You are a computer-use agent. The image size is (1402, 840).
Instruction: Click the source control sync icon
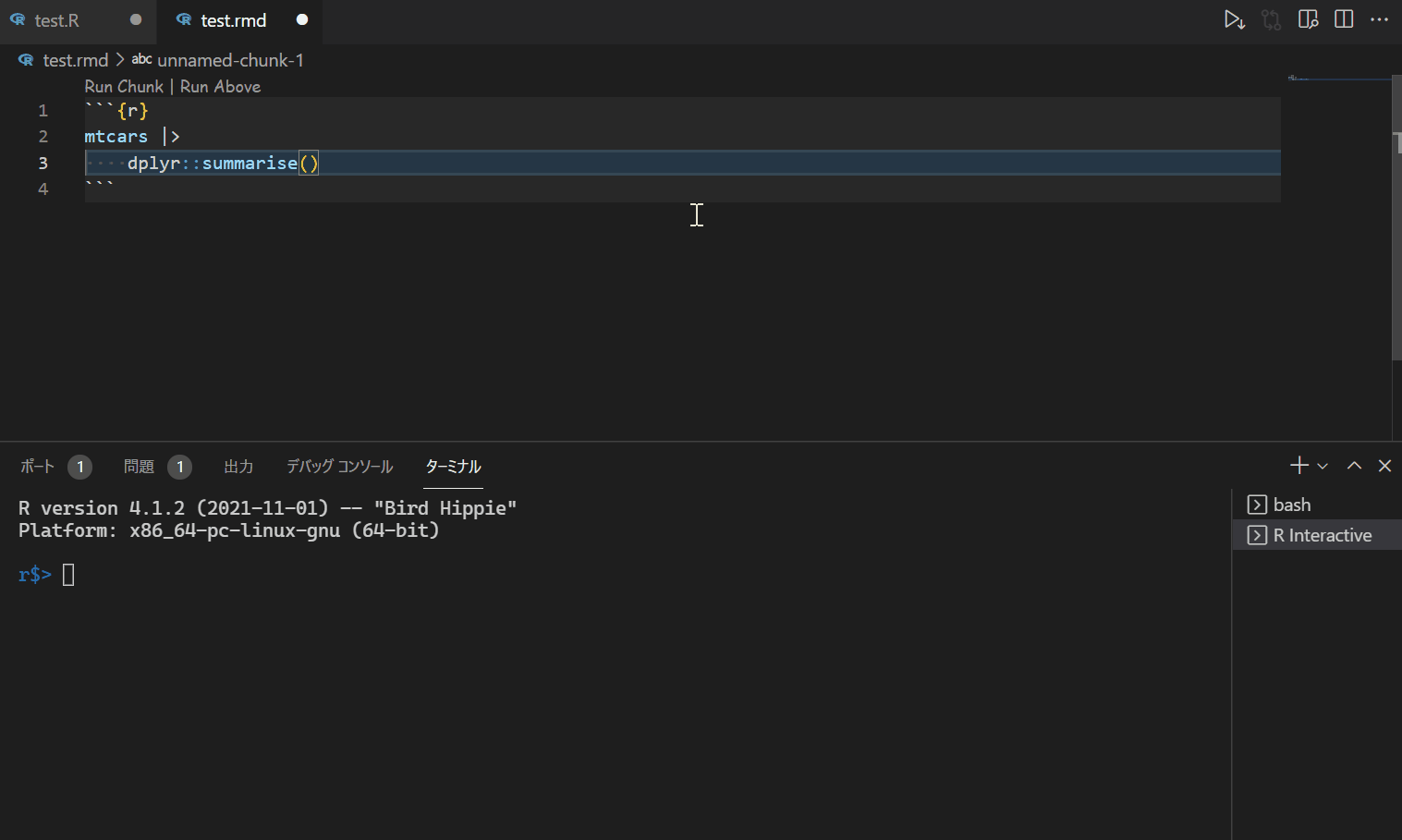(1271, 19)
